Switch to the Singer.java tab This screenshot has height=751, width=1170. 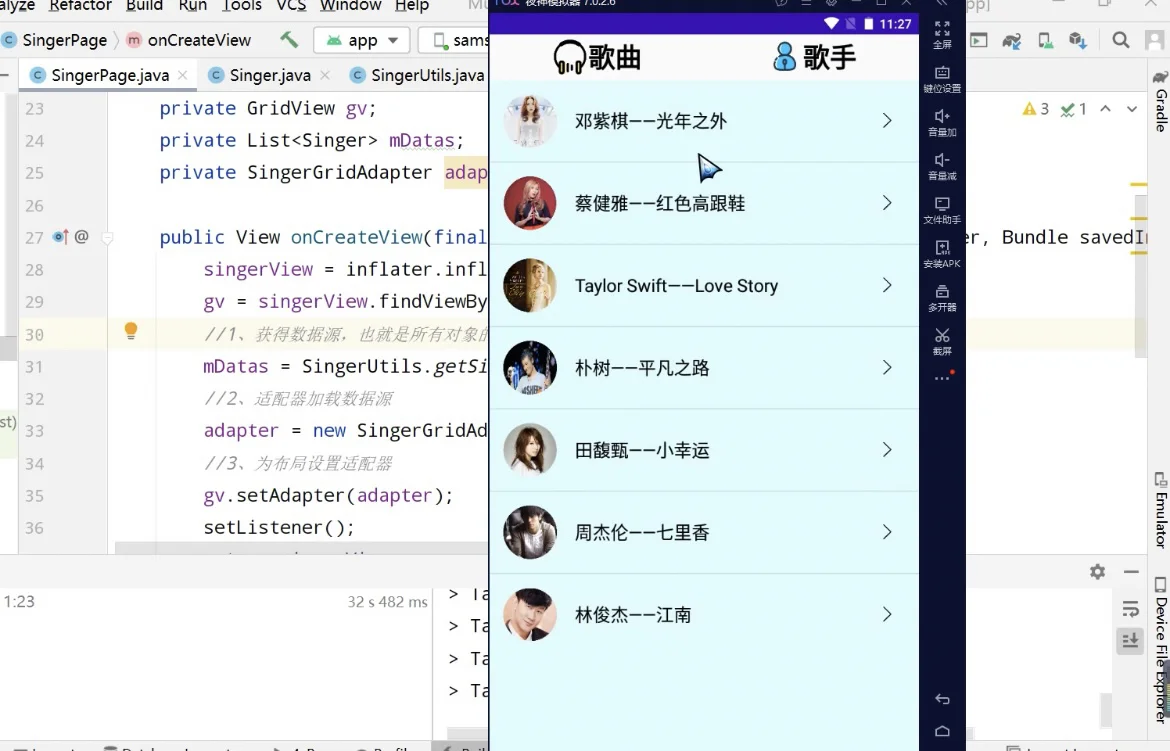[x=268, y=74]
